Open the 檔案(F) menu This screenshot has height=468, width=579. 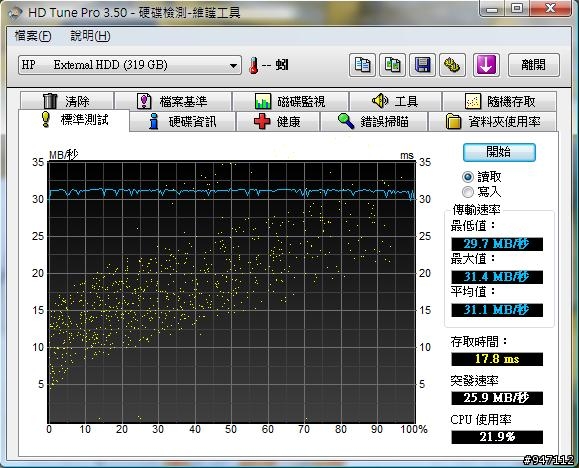tap(33, 36)
